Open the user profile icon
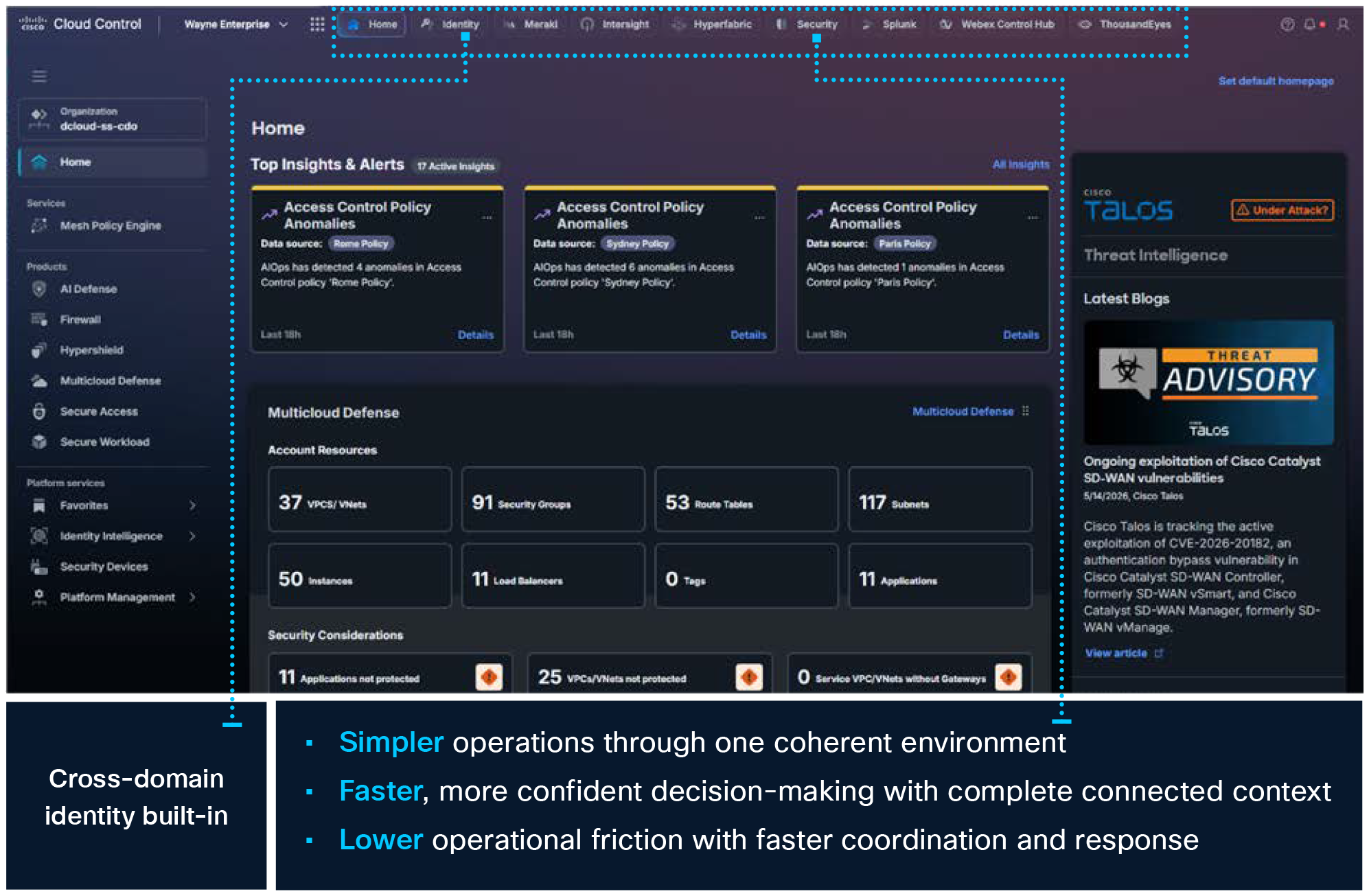Image resolution: width=1369 pixels, height=896 pixels. click(1343, 25)
